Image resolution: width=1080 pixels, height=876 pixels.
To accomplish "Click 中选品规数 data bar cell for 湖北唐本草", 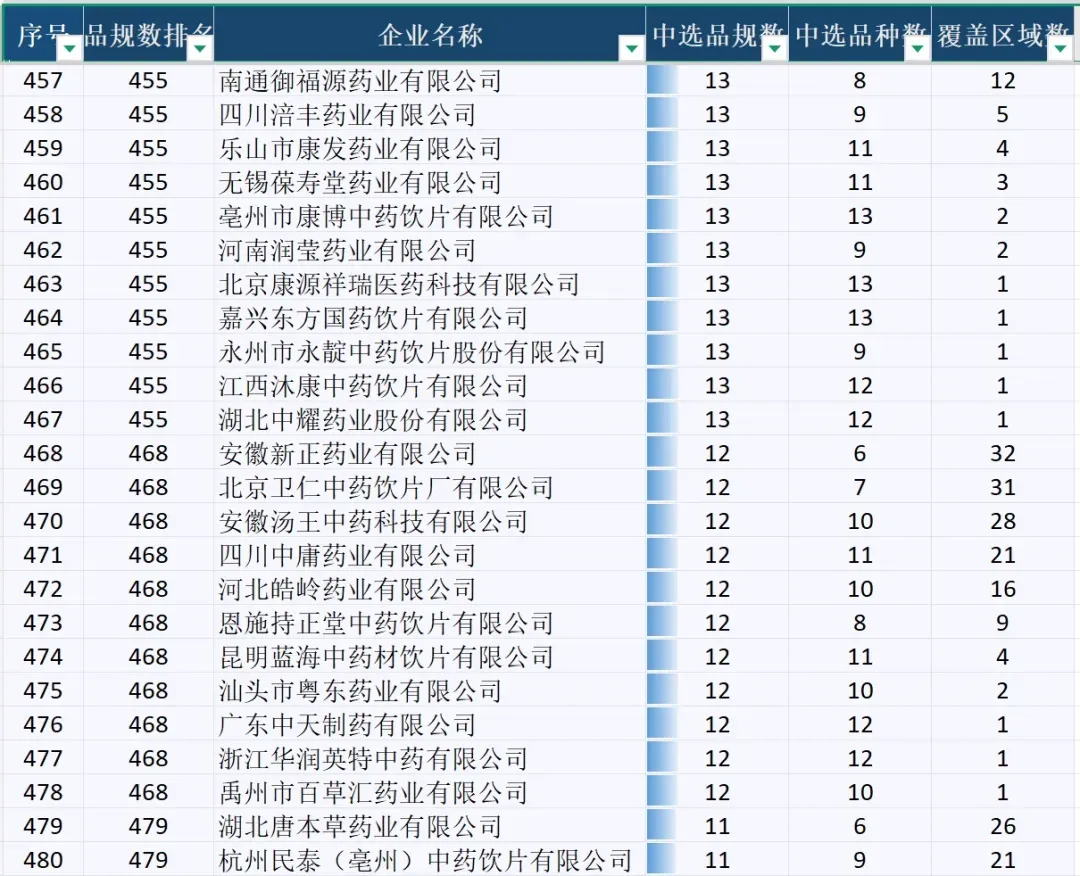I will [x=717, y=826].
